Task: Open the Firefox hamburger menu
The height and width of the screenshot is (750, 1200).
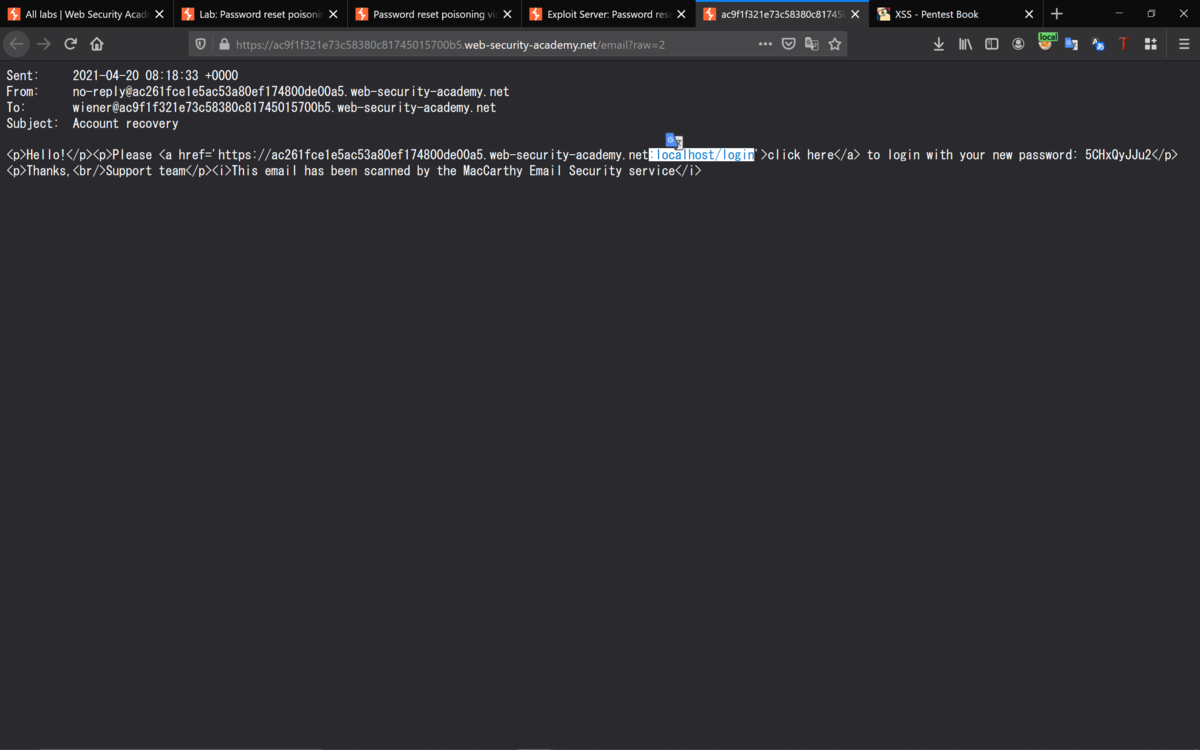Action: point(1184,44)
